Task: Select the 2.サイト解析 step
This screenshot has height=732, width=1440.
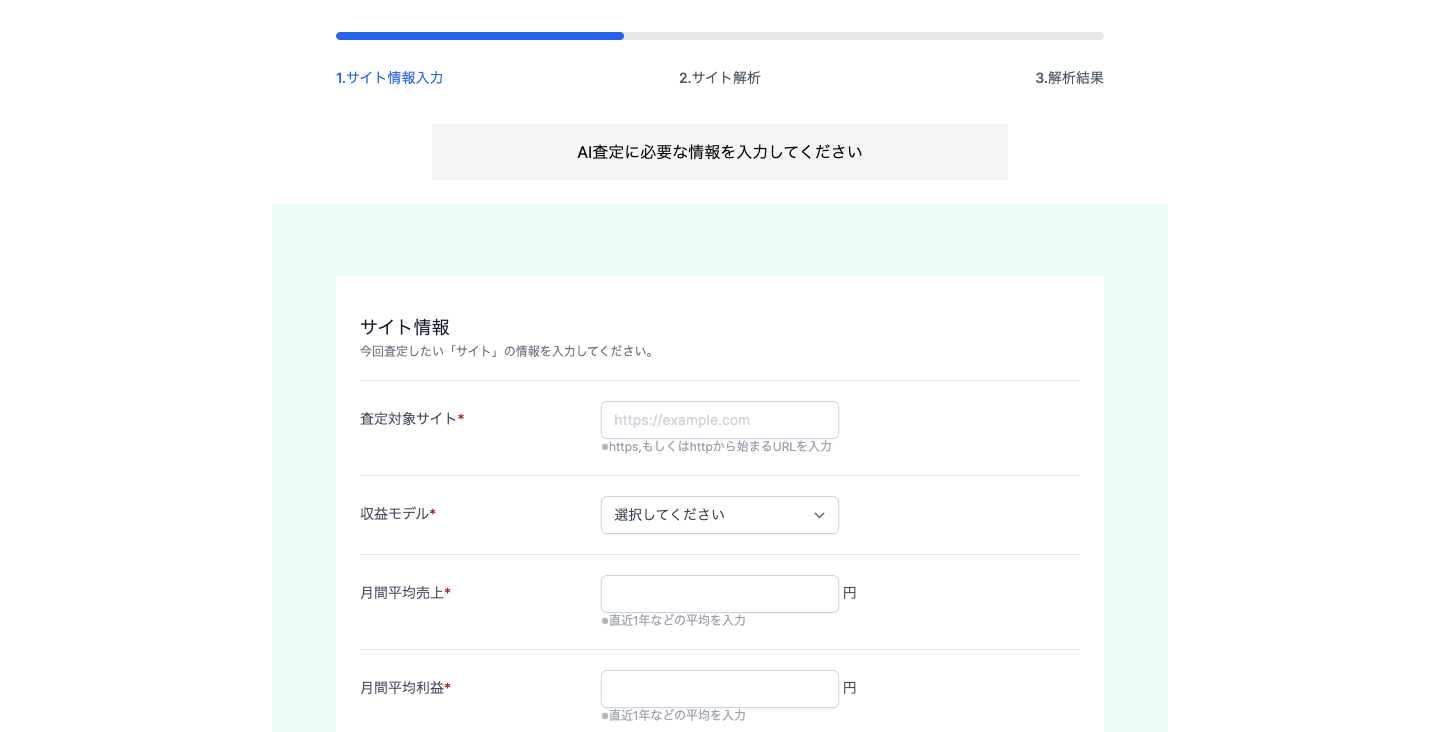Action: [x=719, y=78]
